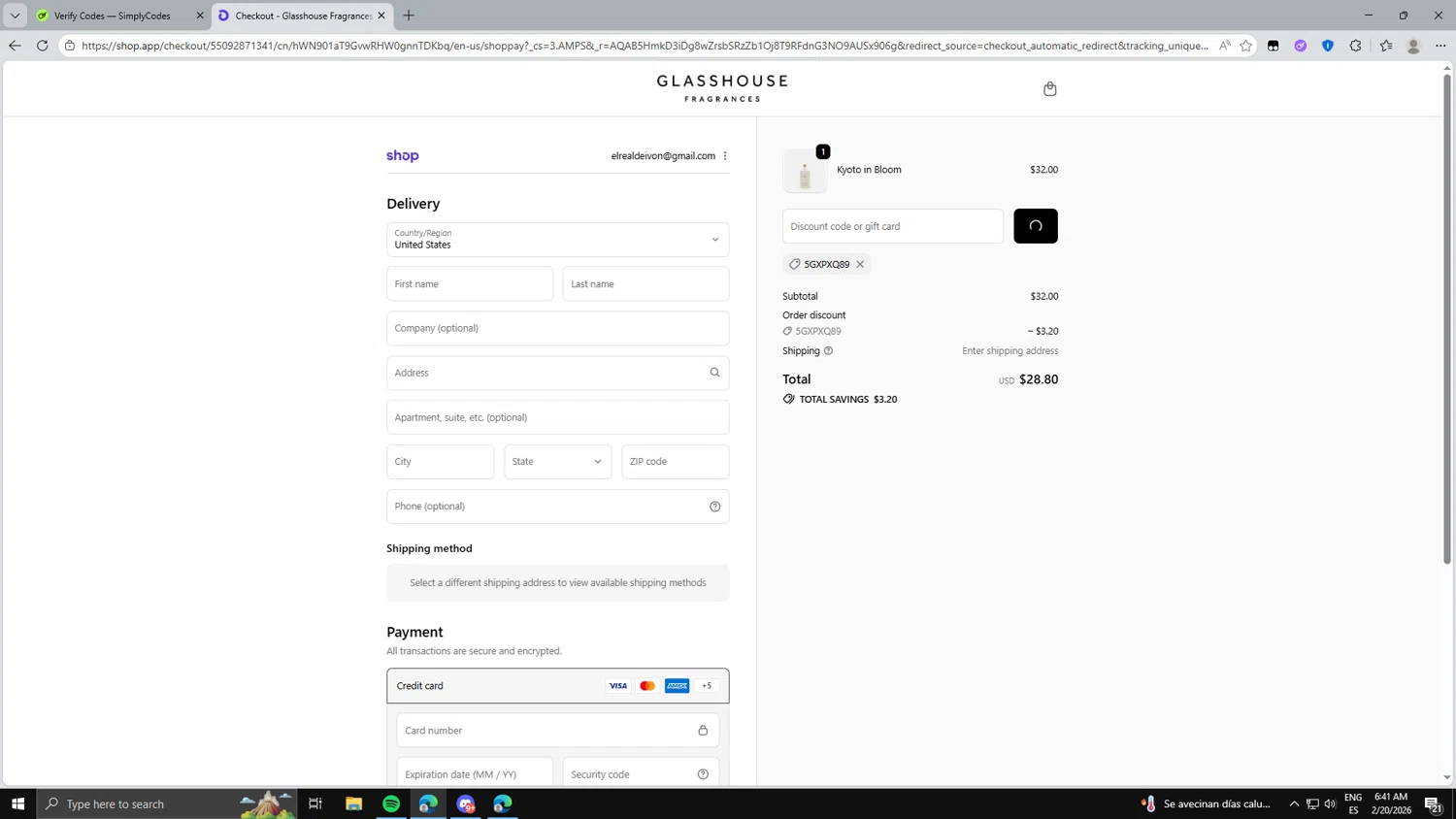
Task: Click the Shop logo
Action: tap(403, 156)
